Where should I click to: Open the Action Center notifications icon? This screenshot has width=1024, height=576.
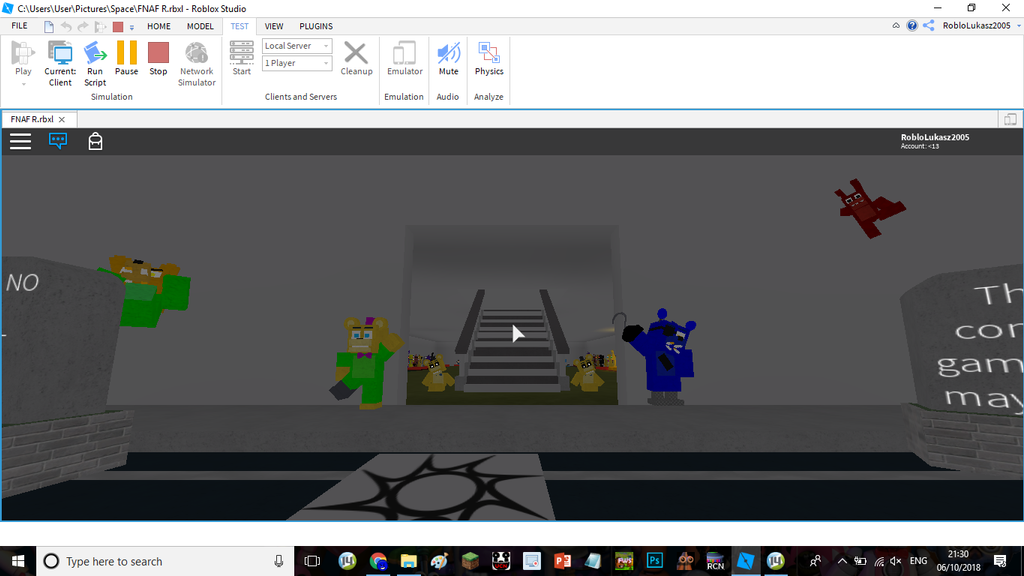(1000, 561)
